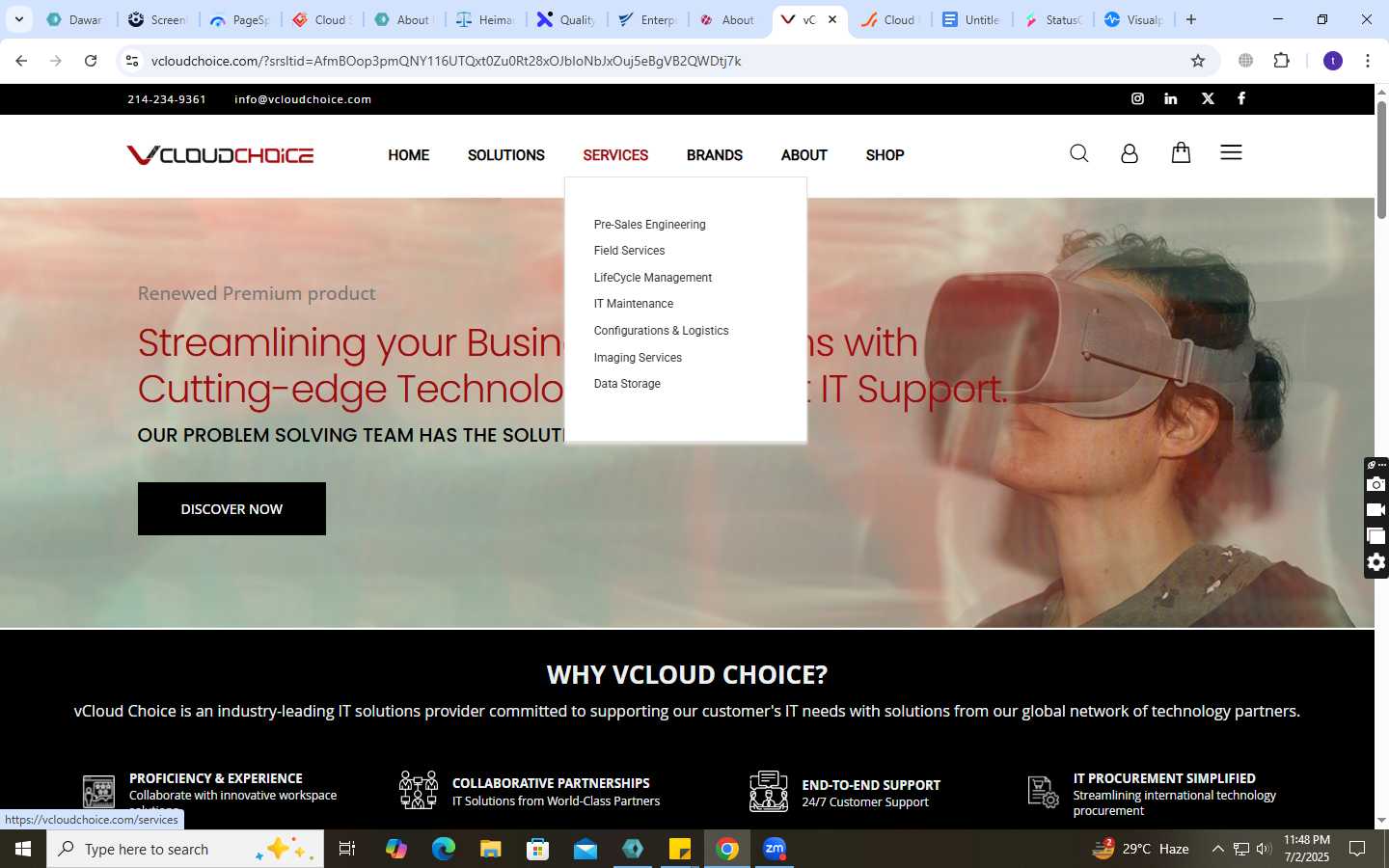Image resolution: width=1389 pixels, height=868 pixels.
Task: Select Imaging Services from dropdown
Action: click(x=638, y=358)
